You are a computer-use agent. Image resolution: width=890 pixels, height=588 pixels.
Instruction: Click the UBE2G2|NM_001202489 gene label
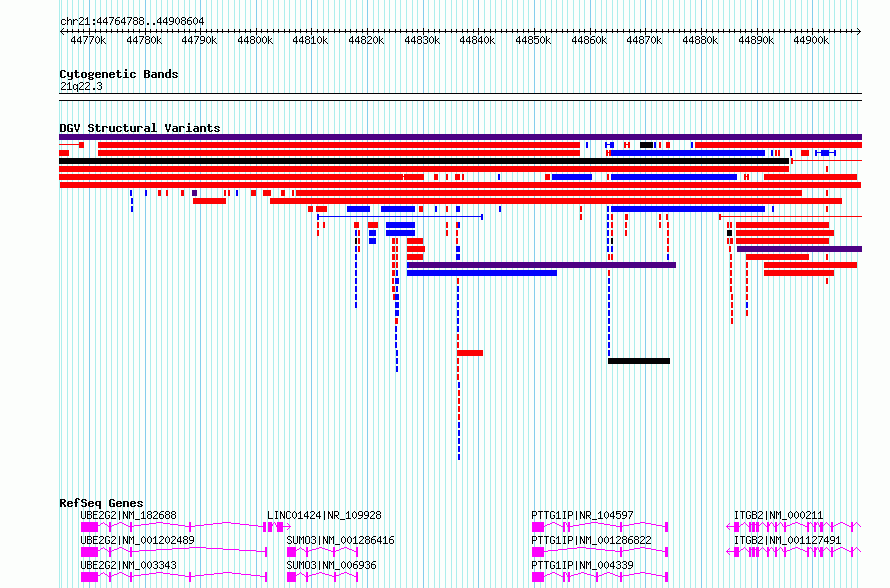[x=137, y=540]
